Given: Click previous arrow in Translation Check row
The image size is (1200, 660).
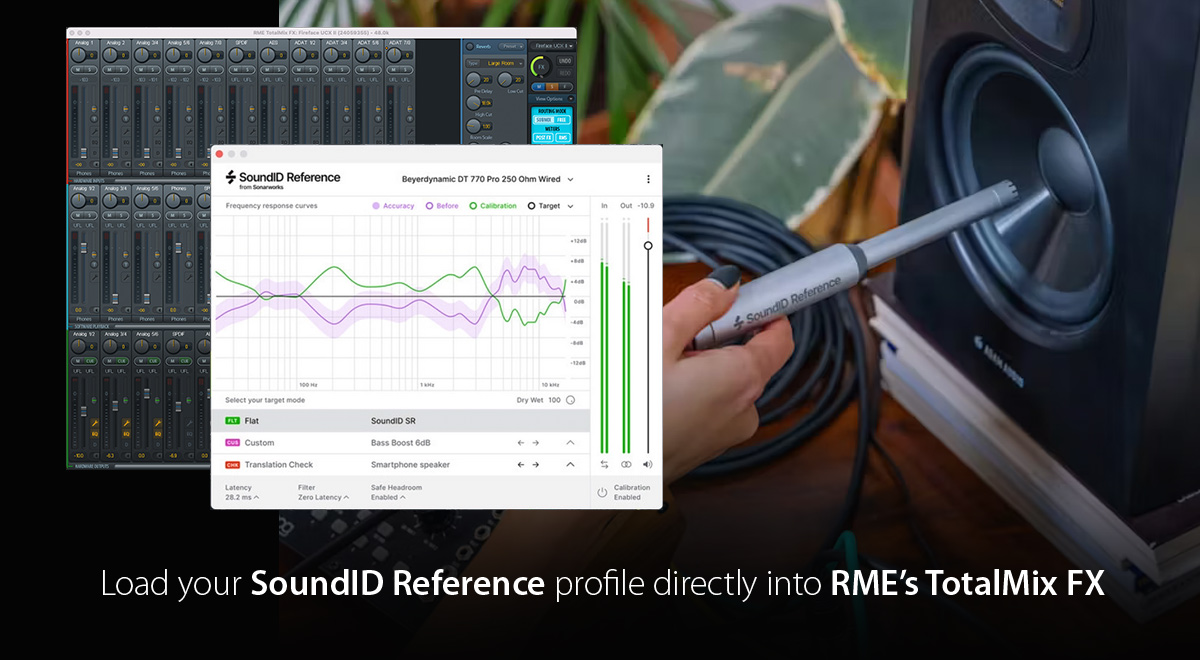Looking at the screenshot, I should [x=520, y=464].
